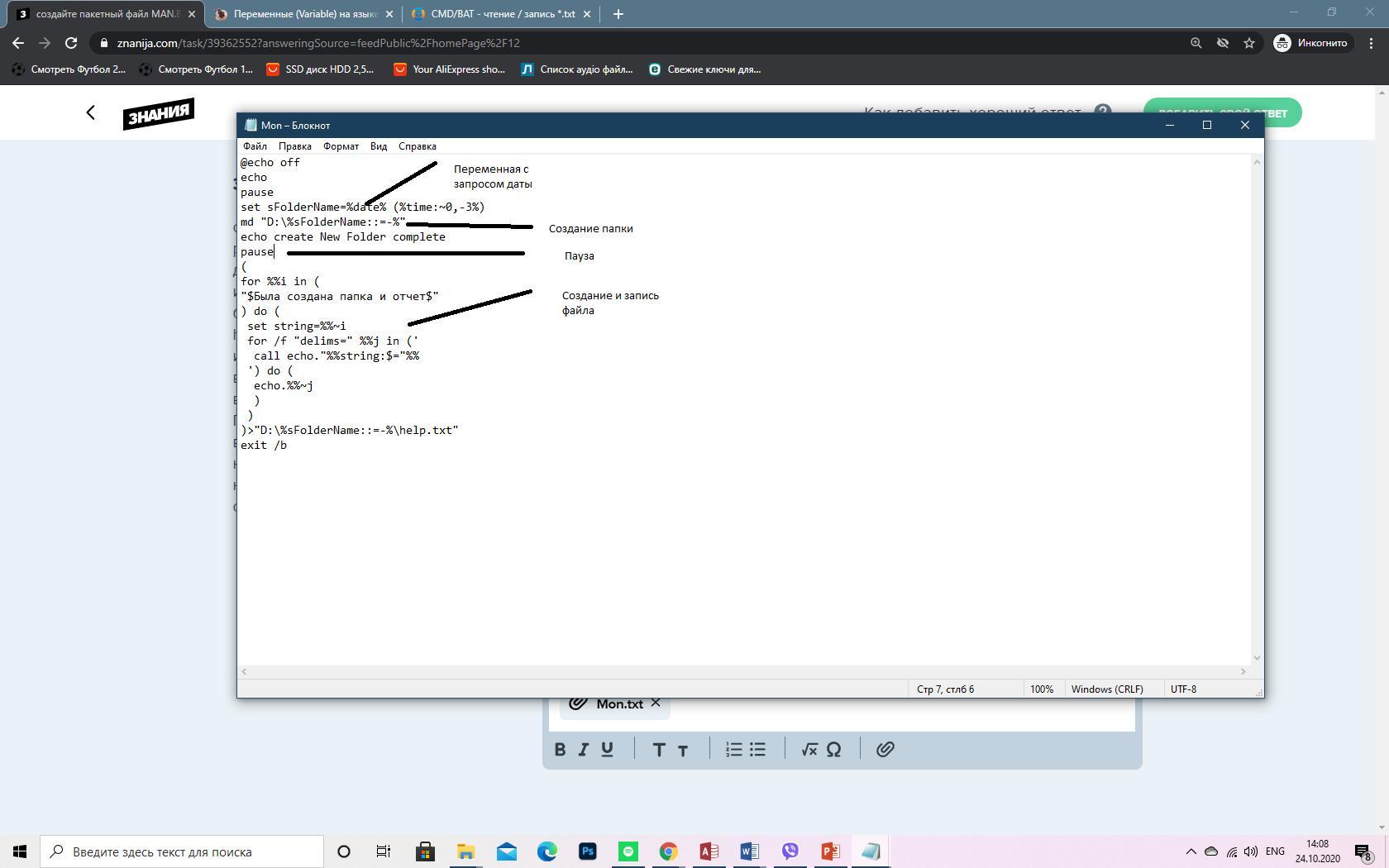Viewport: 1389px width, 868px height.
Task: Toggle italic formatting in the answer editor
Action: [x=584, y=749]
